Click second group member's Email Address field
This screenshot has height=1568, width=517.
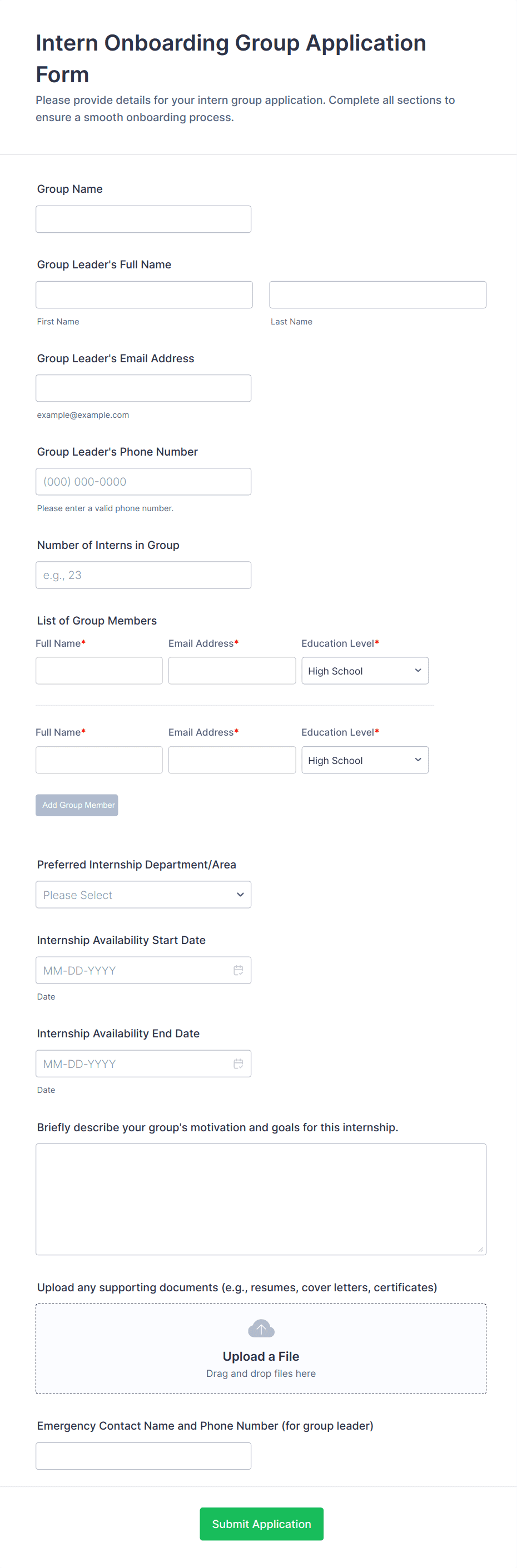coord(231,760)
